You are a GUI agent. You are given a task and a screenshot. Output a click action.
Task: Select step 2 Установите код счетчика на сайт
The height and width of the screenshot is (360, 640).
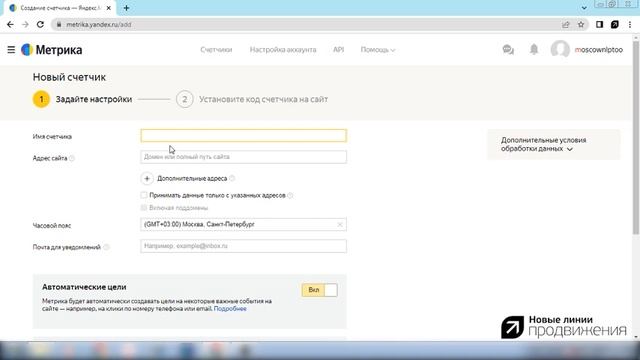click(252, 99)
